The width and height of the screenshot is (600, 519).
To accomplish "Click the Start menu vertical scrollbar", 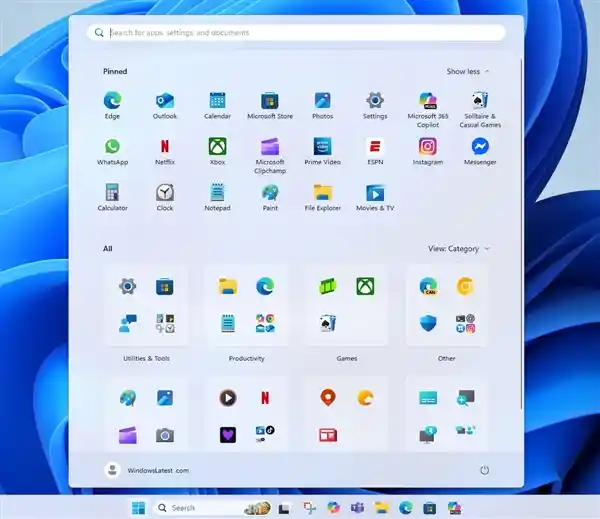I will 521,234.
